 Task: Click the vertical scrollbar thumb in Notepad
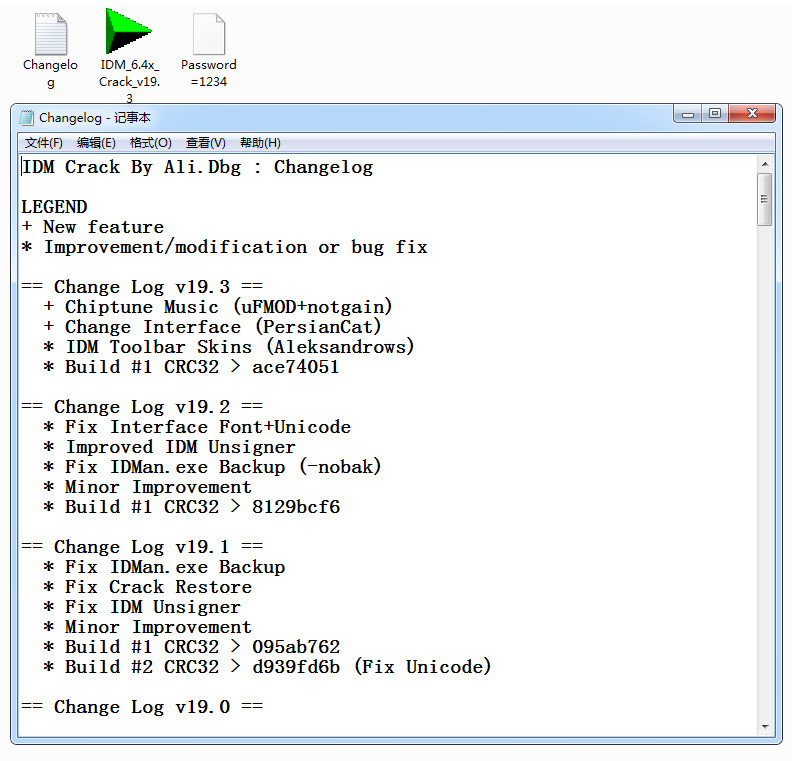click(x=765, y=199)
